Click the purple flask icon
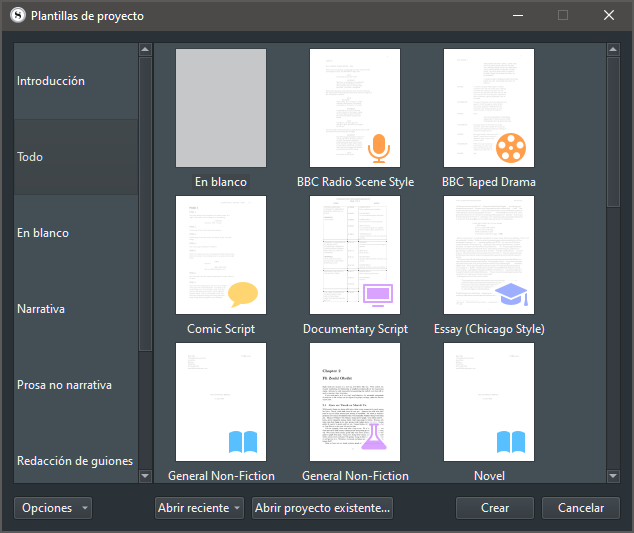The height and width of the screenshot is (533, 634). [374, 436]
